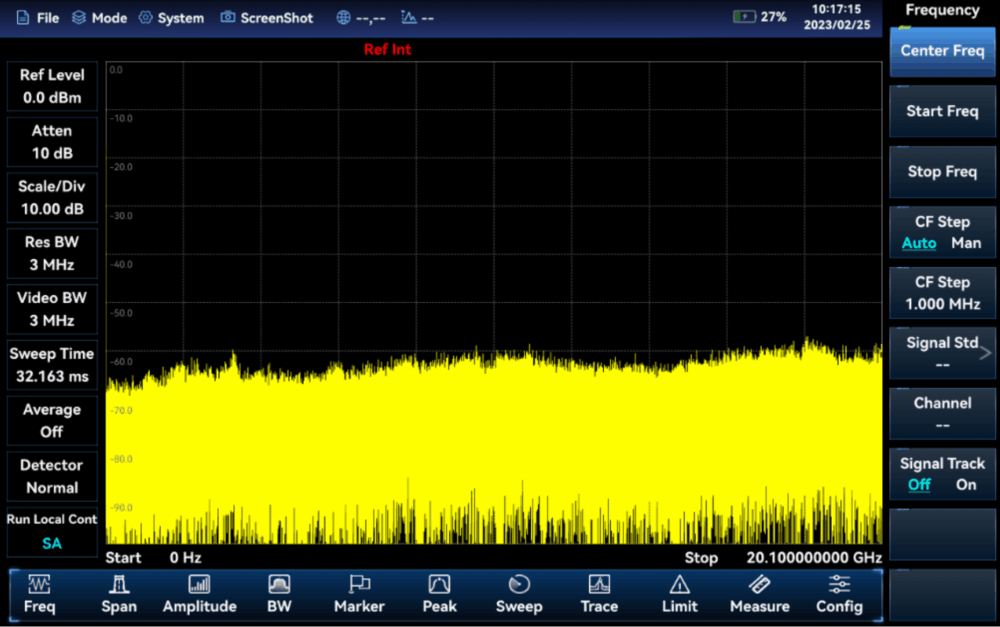1000x627 pixels.
Task: Select the Span icon in bottom bar
Action: coord(119,585)
